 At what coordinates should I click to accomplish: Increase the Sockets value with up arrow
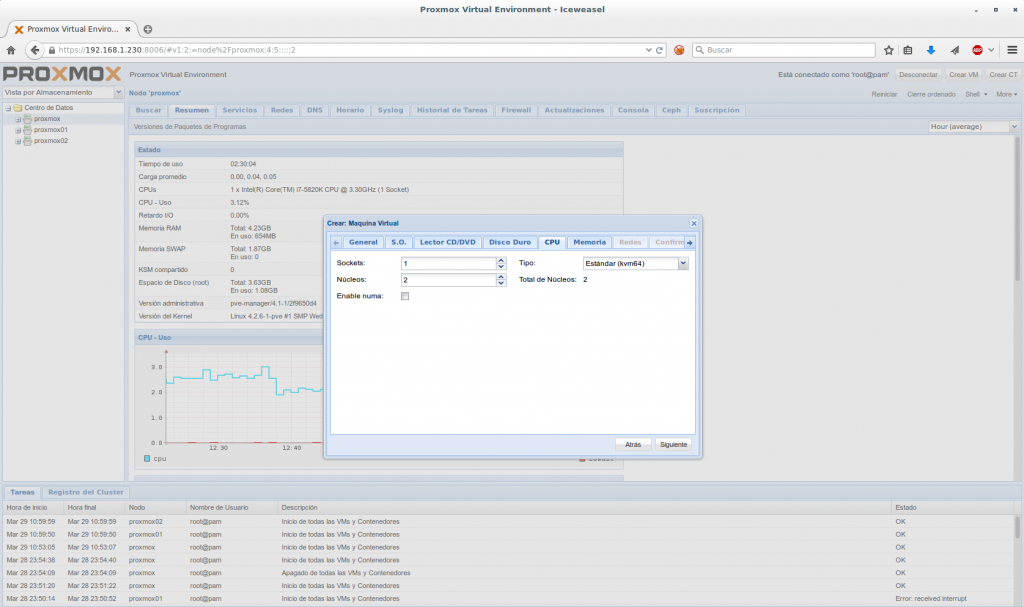coord(500,260)
